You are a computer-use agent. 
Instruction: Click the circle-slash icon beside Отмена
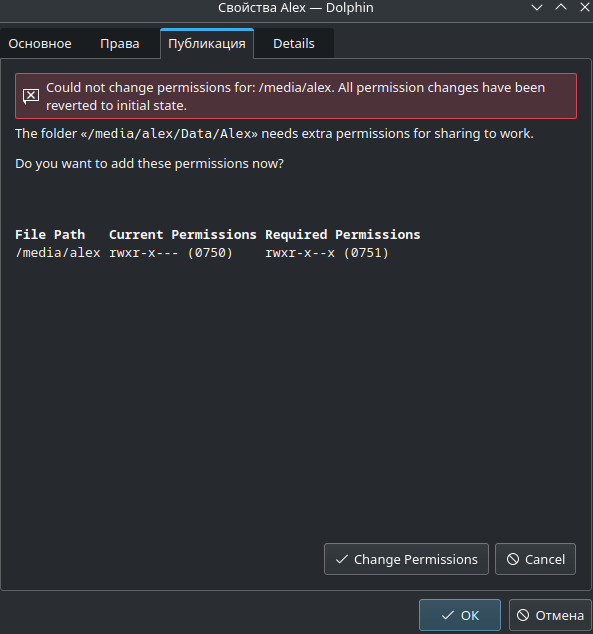click(523, 615)
